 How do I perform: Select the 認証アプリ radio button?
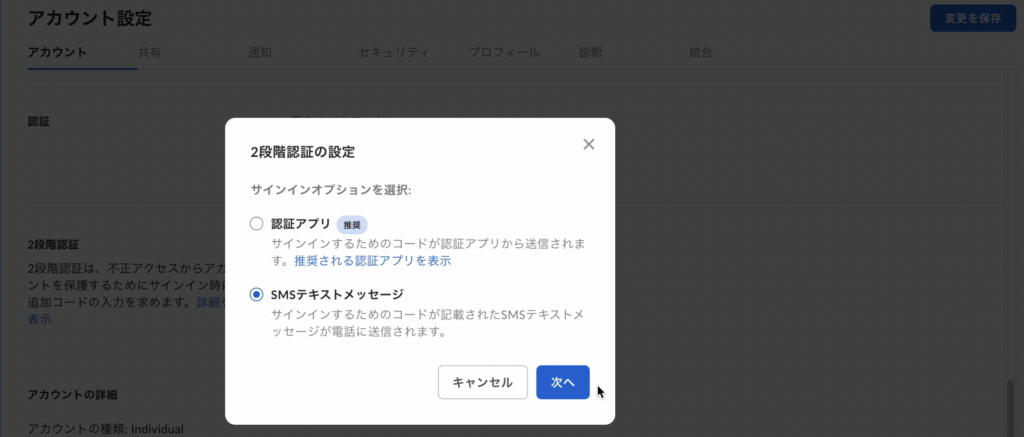click(x=257, y=224)
